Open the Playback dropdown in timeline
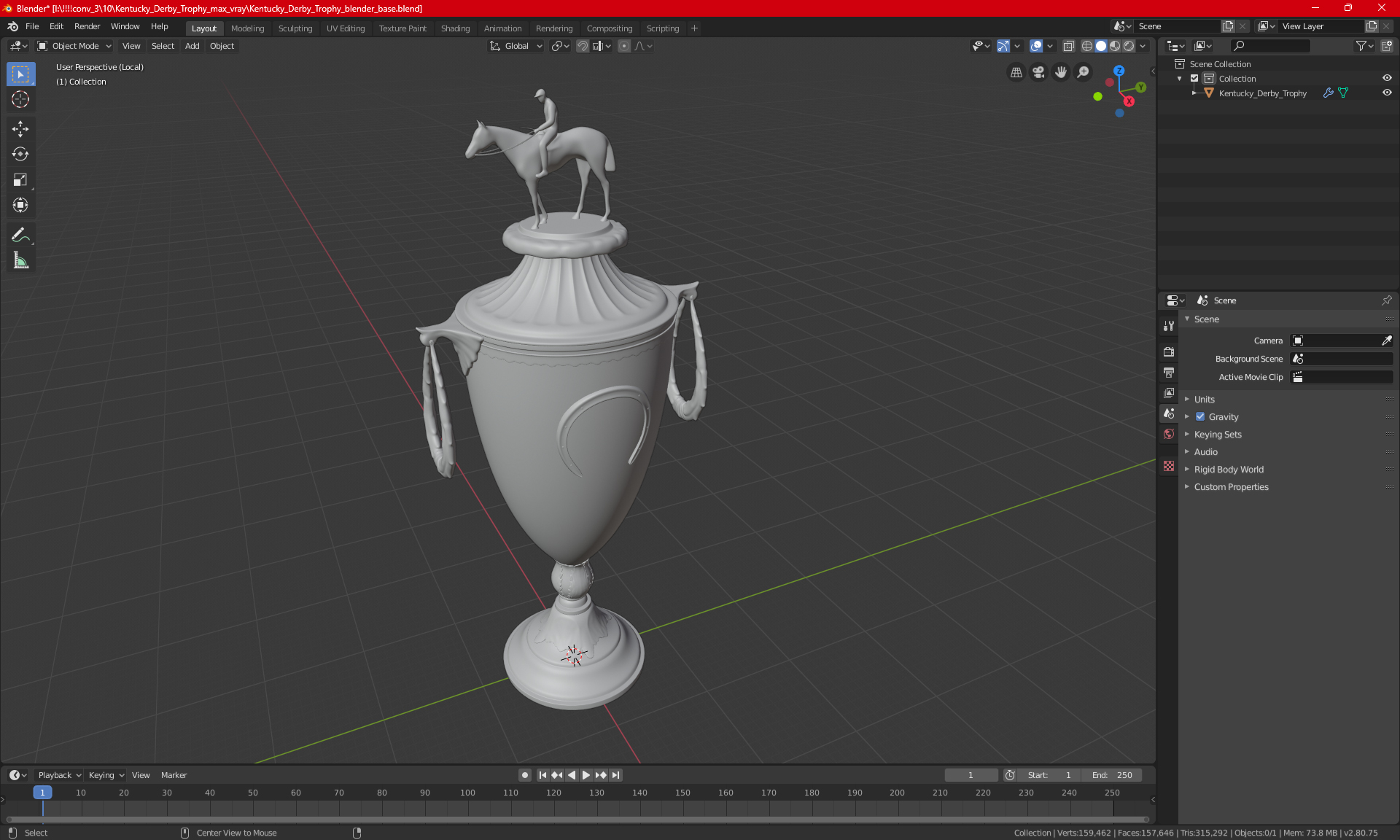 58,775
